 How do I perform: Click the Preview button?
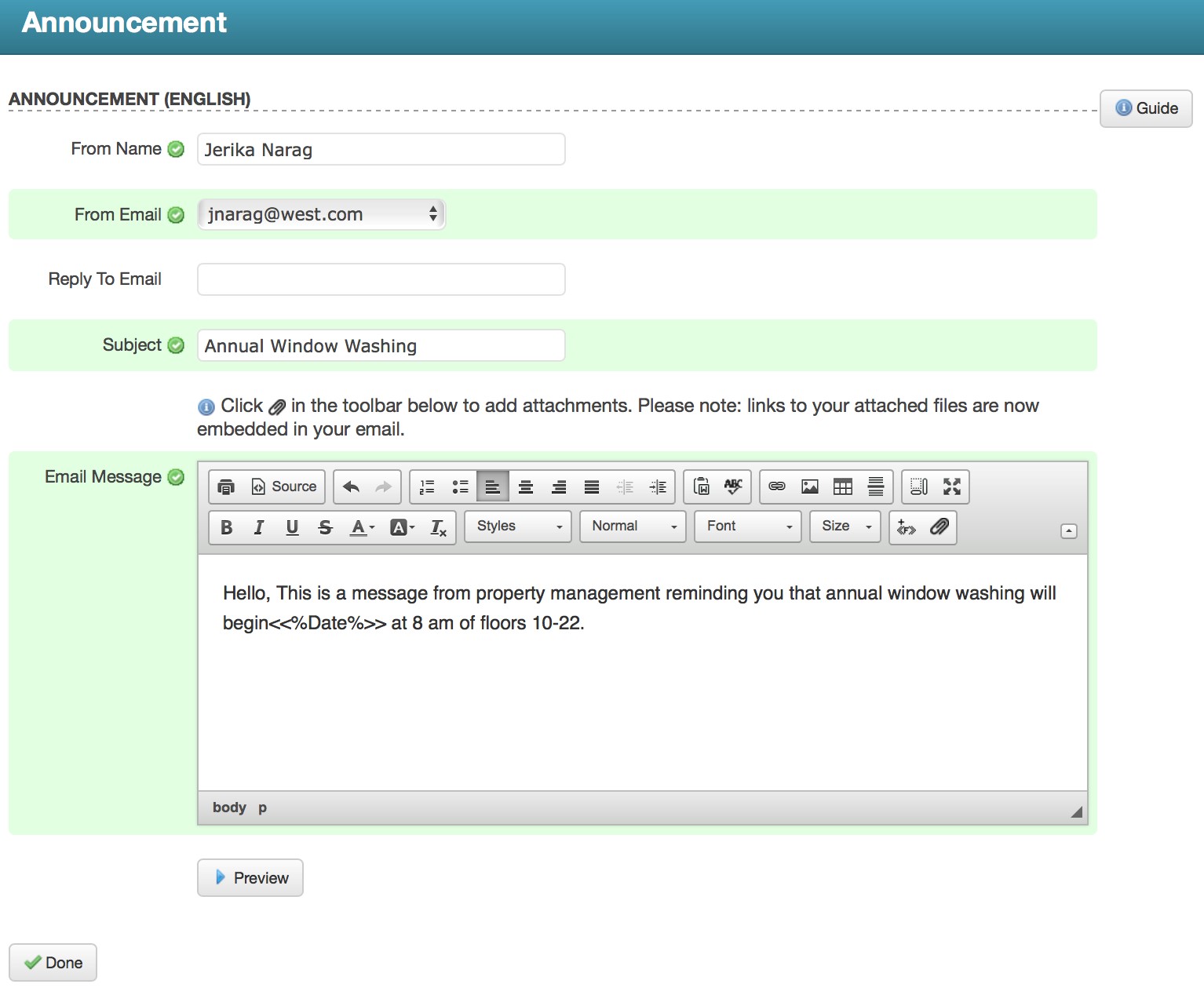tap(250, 878)
